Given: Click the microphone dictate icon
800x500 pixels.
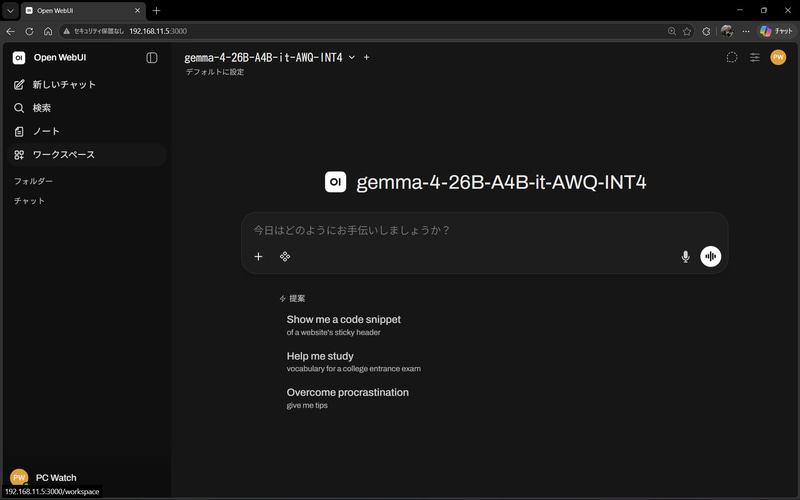Looking at the screenshot, I should pyautogui.click(x=686, y=257).
